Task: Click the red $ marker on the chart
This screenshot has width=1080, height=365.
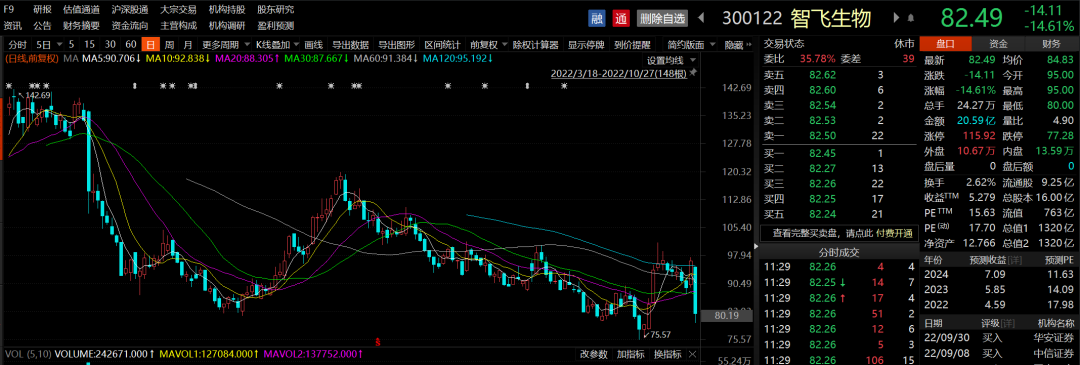Action: (377, 341)
